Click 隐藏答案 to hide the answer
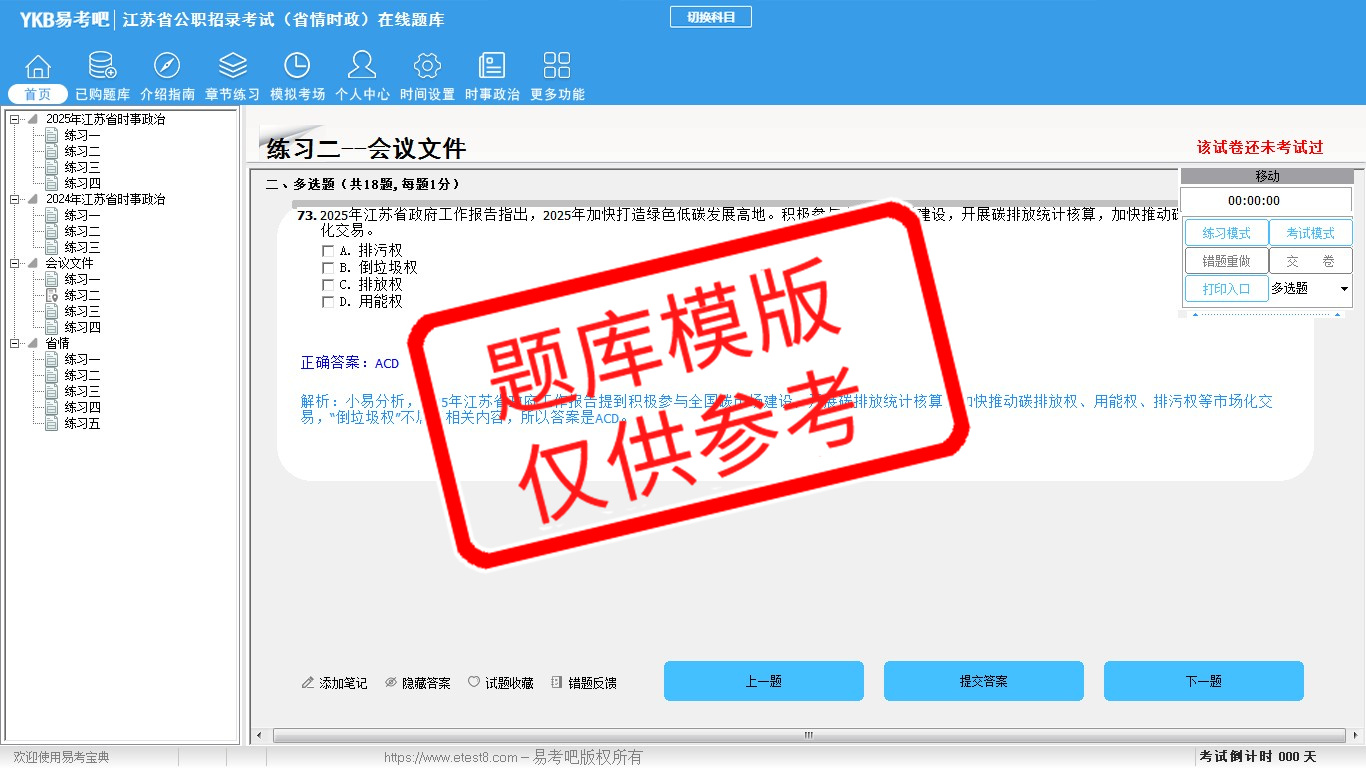Viewport: 1366px width, 768px height. (x=417, y=683)
